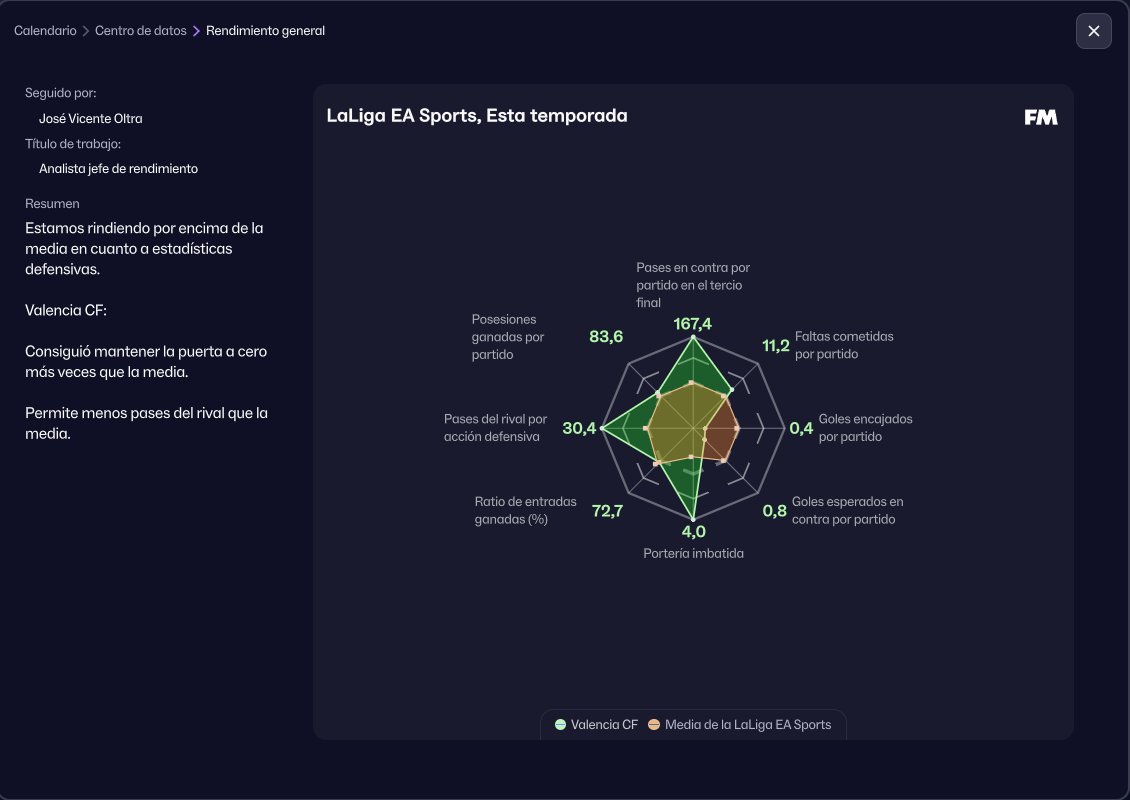Toggle Media de la LaLiga EA Sports legend
This screenshot has height=800, width=1130.
[x=739, y=724]
